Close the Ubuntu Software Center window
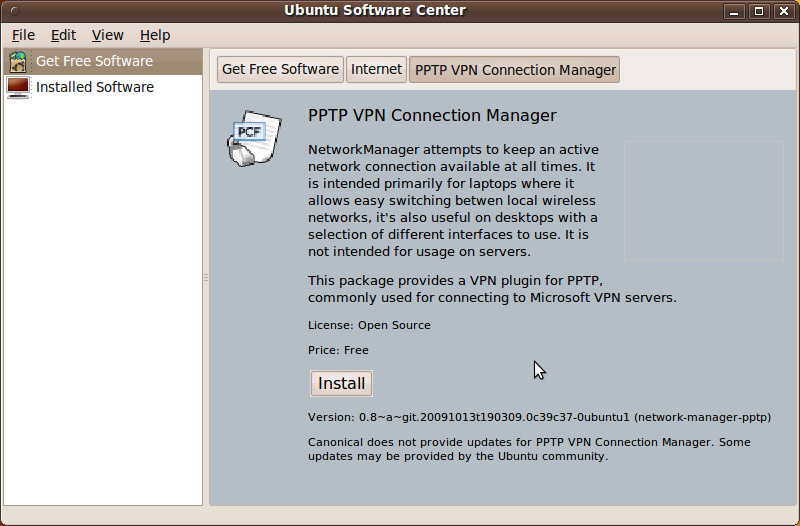This screenshot has width=800, height=526. click(x=784, y=11)
